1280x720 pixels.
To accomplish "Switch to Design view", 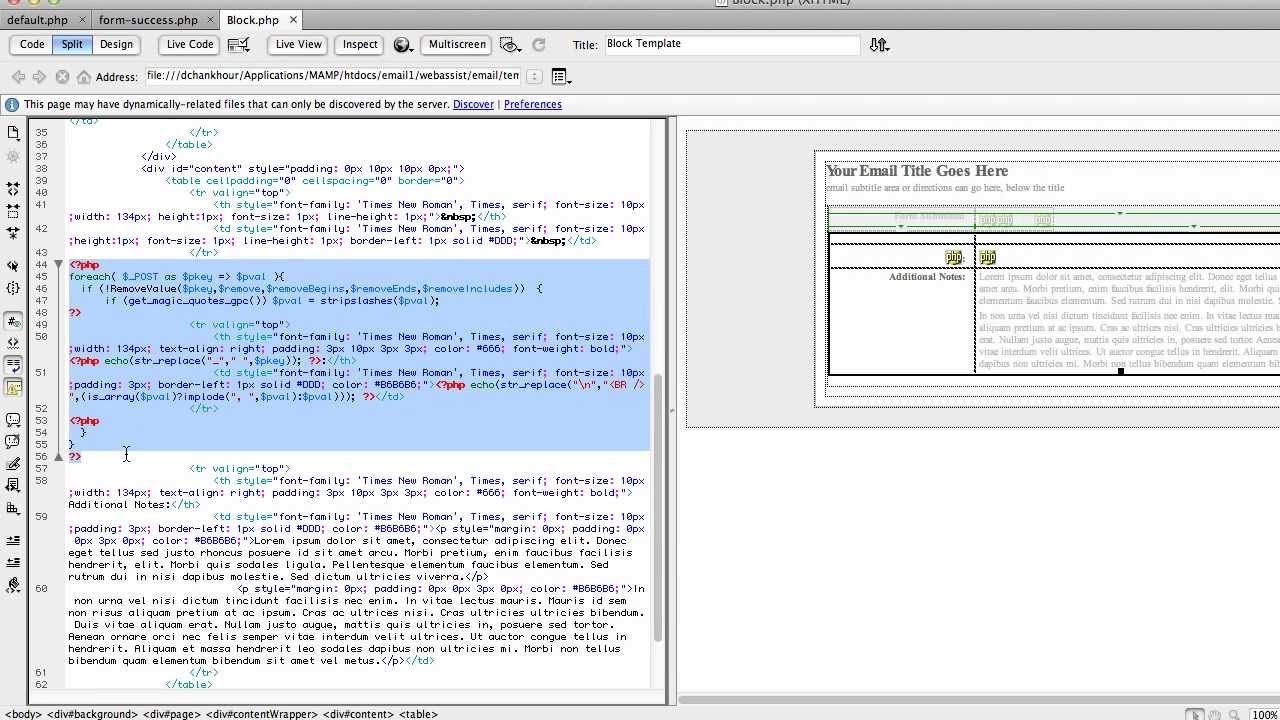I will click(x=116, y=44).
